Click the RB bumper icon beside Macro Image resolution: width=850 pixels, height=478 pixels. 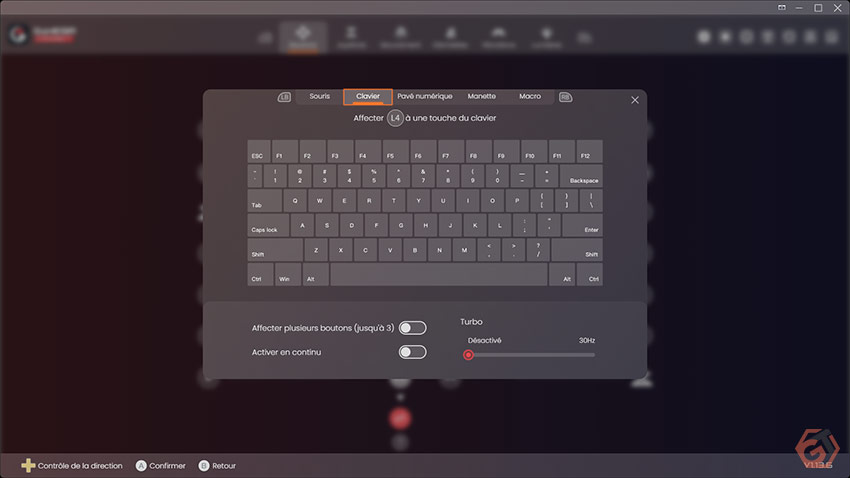tap(565, 97)
